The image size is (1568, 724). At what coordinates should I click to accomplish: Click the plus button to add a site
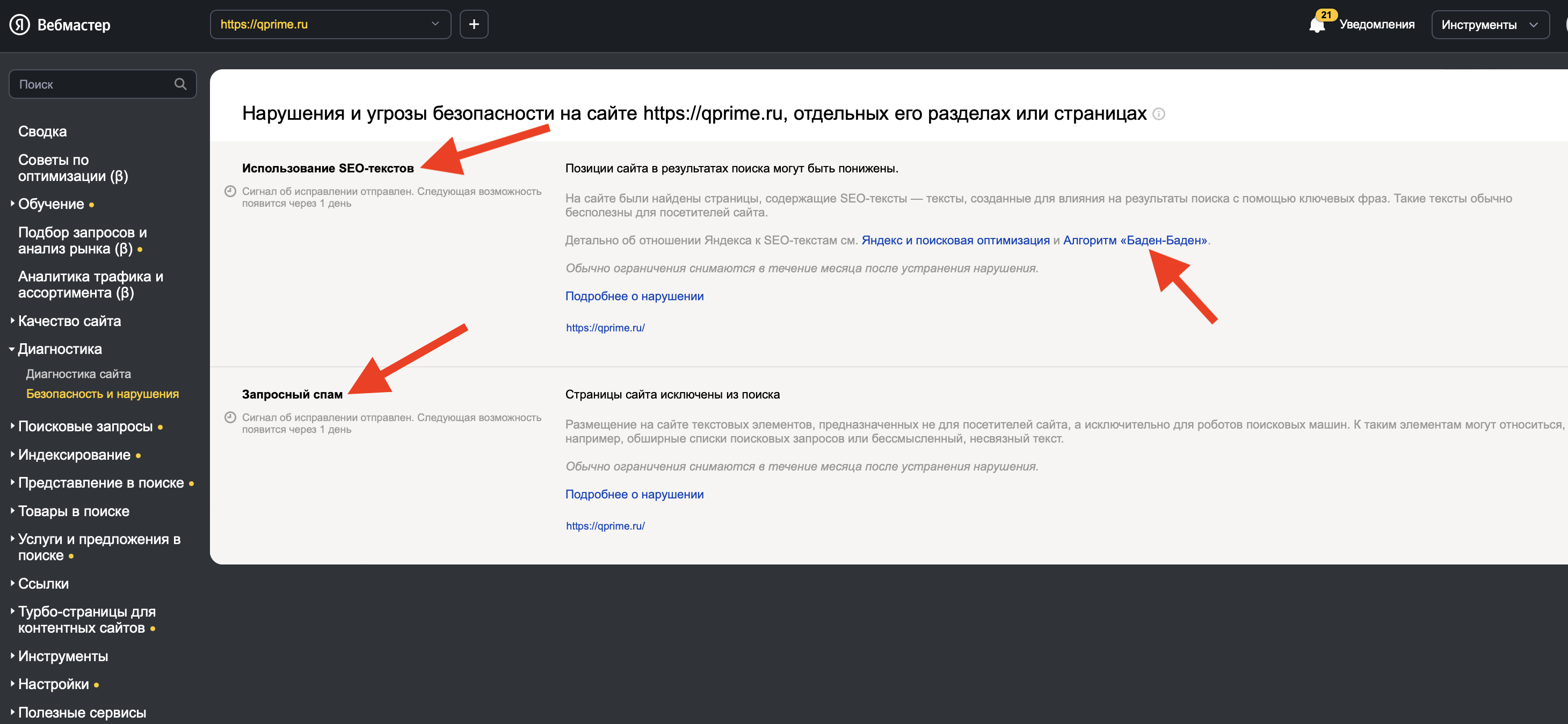pyautogui.click(x=474, y=24)
